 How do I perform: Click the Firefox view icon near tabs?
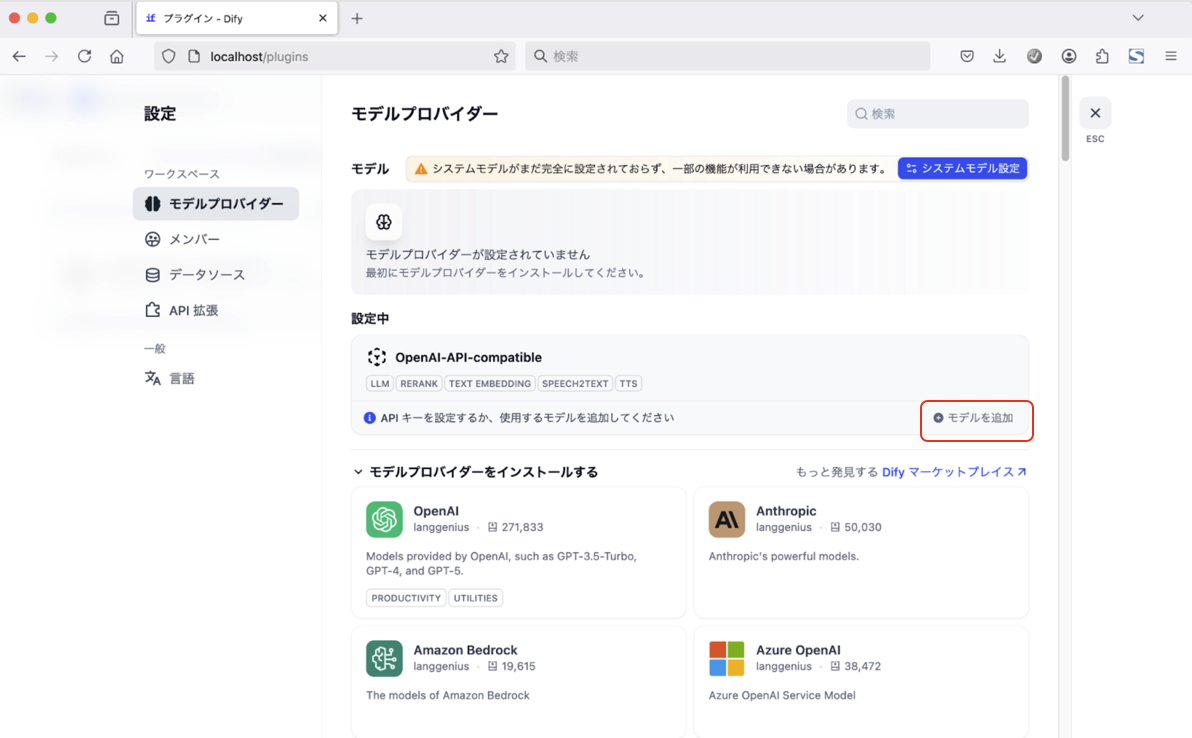pyautogui.click(x=112, y=18)
